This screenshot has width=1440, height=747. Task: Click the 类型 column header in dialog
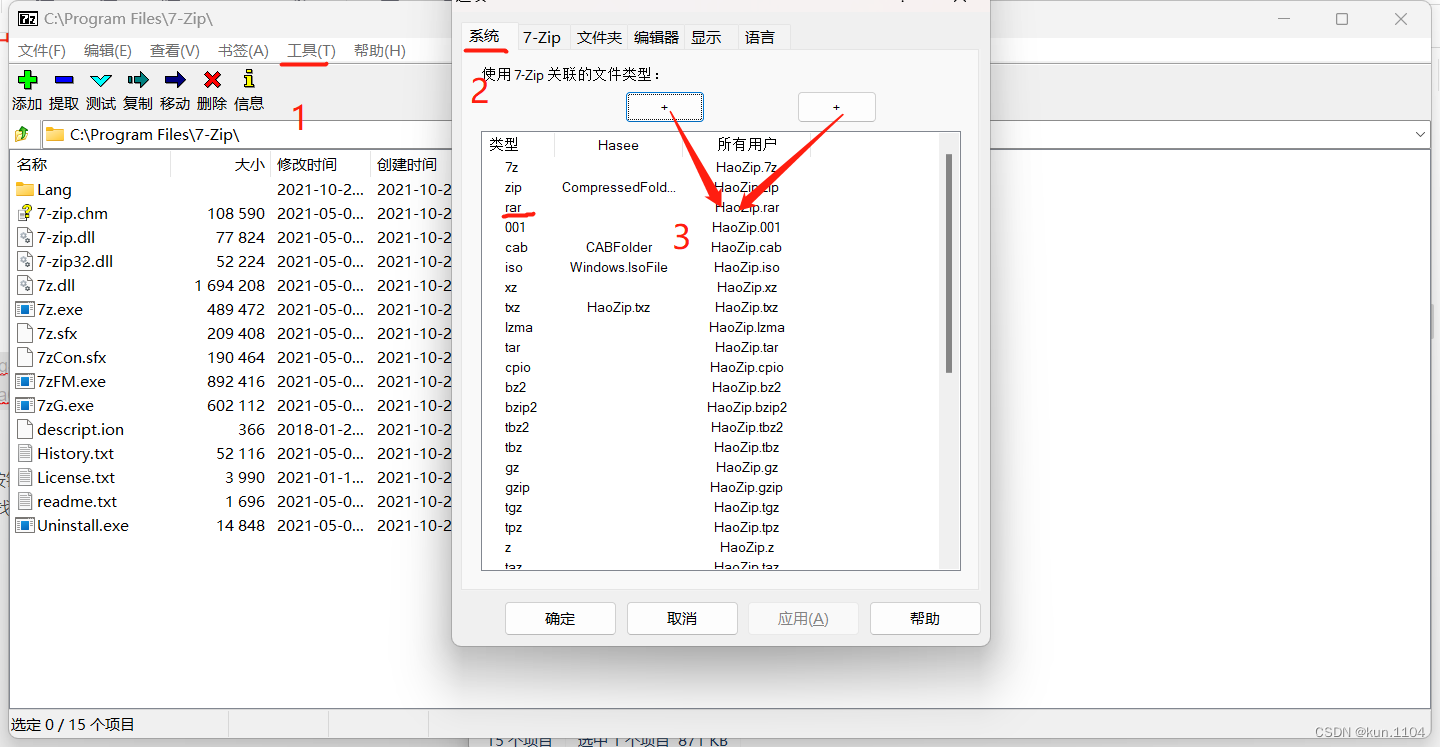[518, 145]
